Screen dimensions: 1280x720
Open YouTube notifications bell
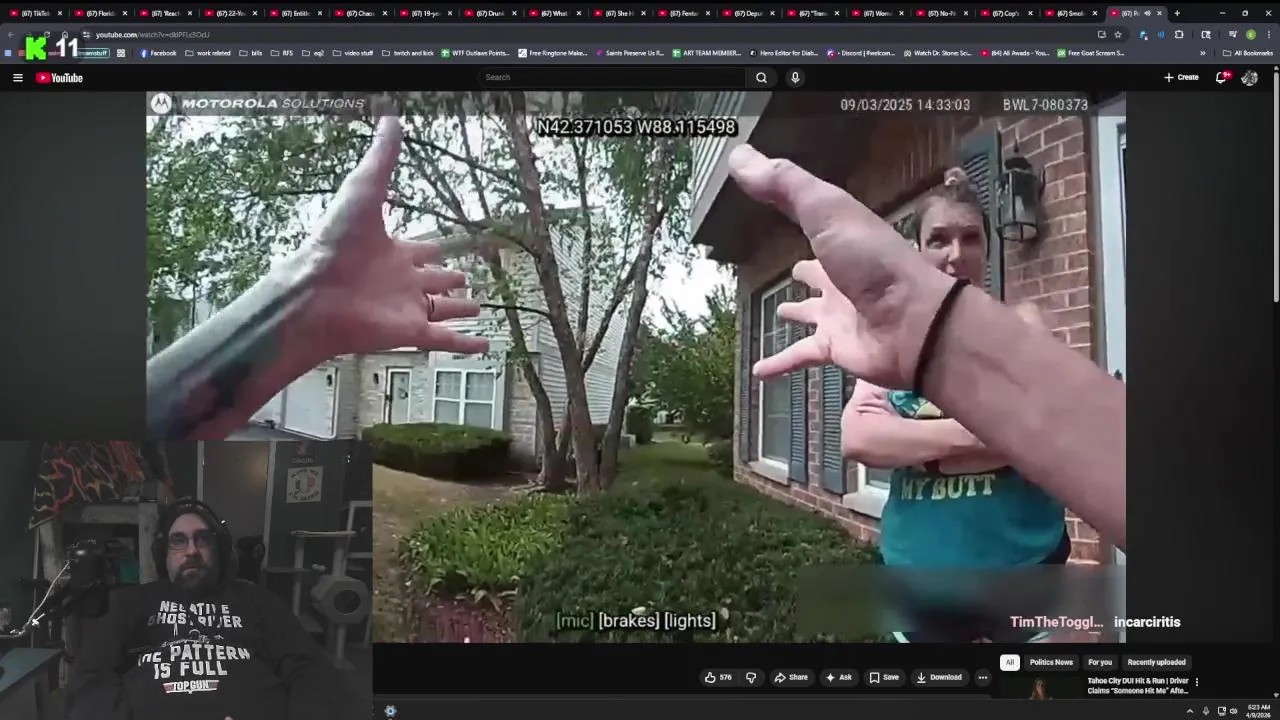point(1221,77)
